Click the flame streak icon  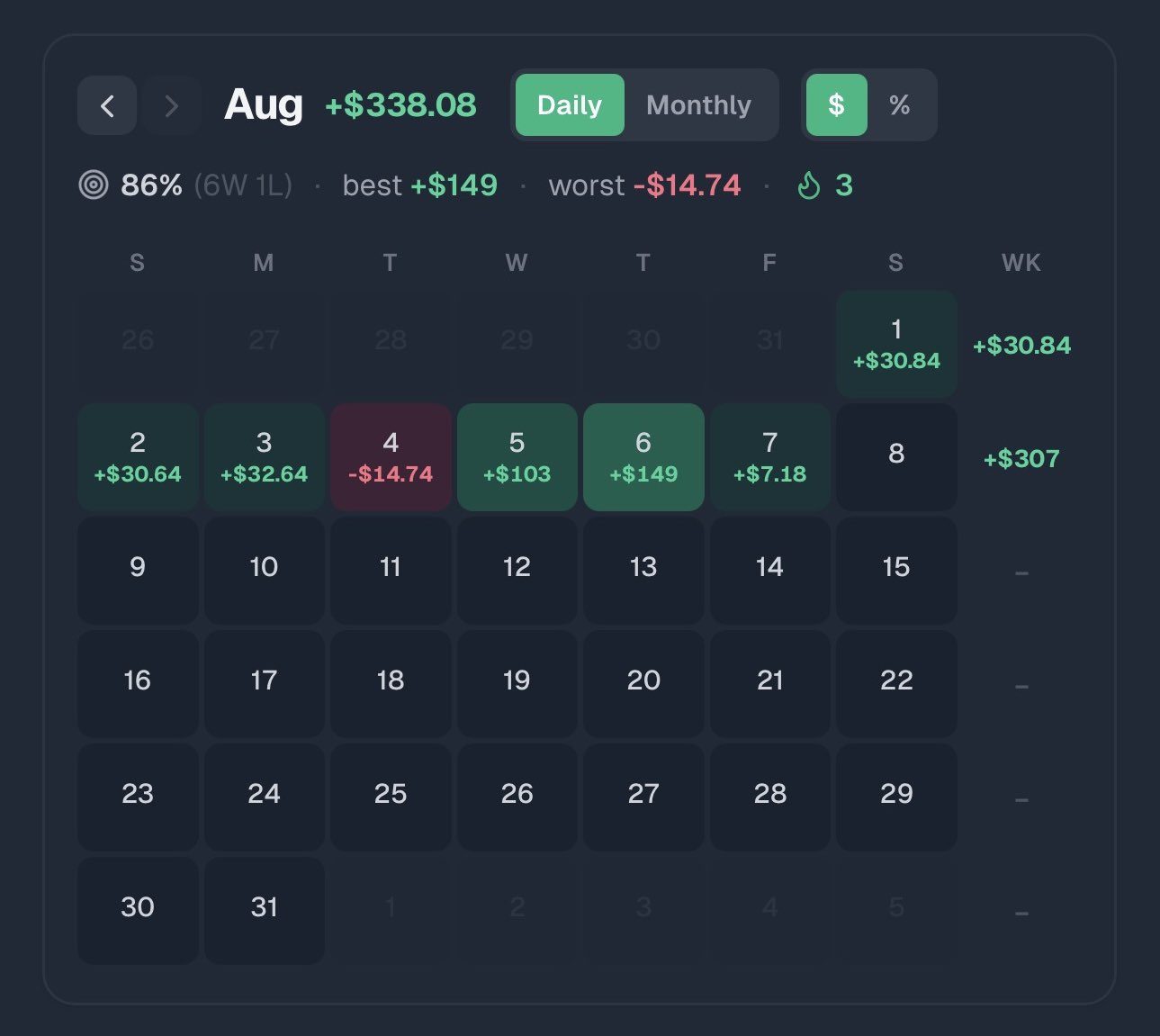coord(809,185)
